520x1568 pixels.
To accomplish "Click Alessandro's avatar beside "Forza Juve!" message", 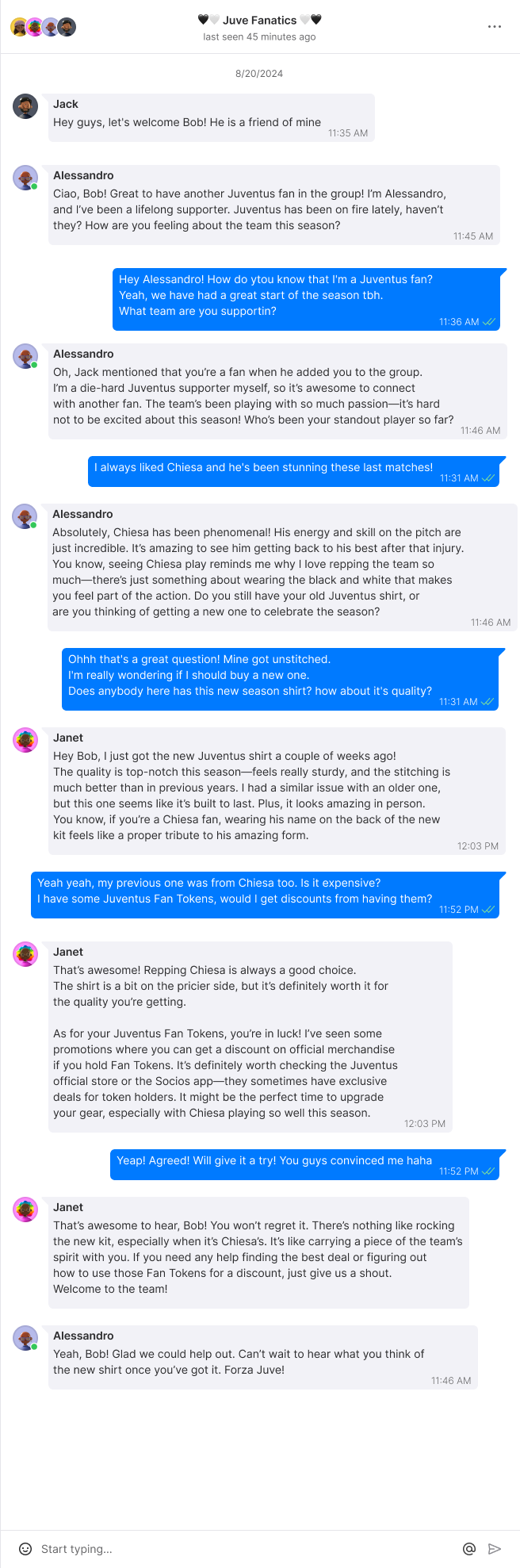I will tap(25, 1338).
